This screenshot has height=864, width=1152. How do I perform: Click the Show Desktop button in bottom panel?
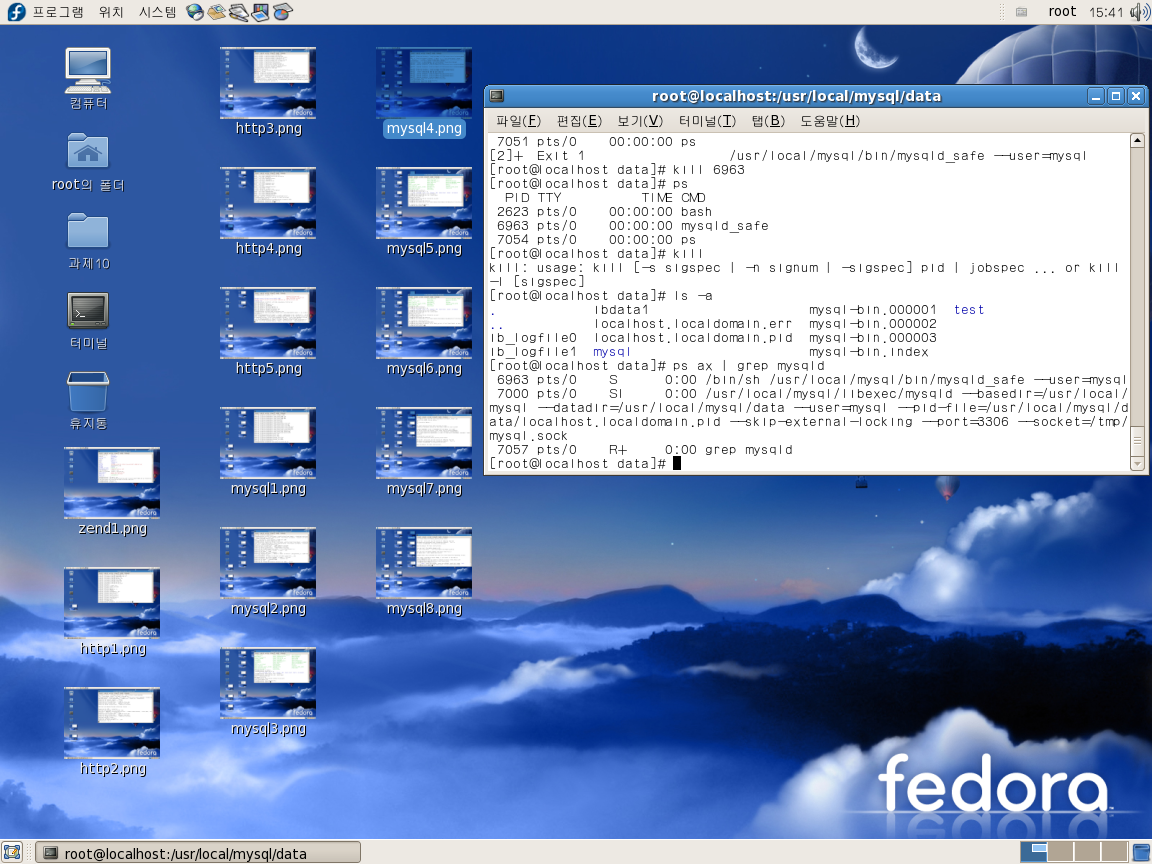click(12, 852)
